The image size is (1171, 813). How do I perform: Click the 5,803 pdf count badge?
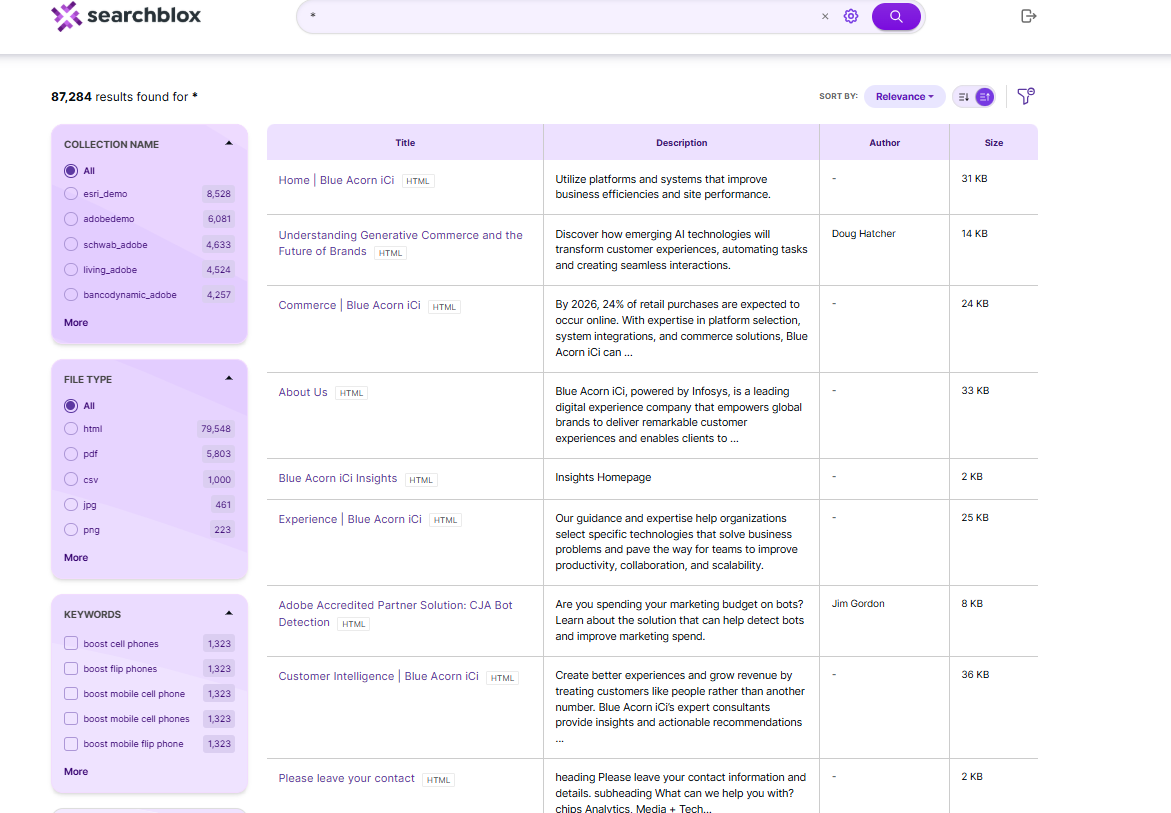pos(219,454)
